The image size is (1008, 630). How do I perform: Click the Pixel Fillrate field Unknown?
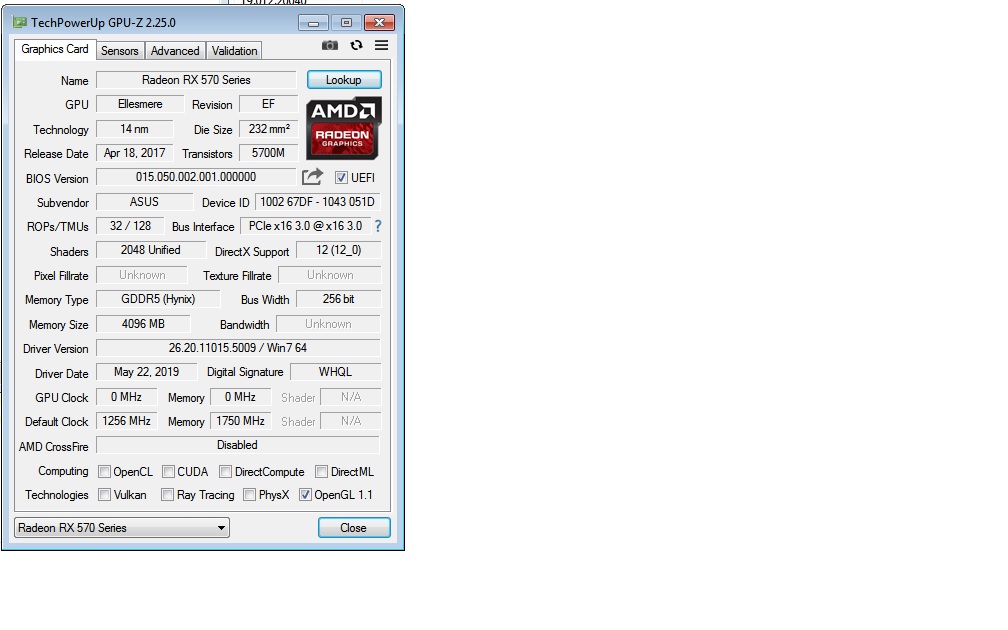tap(142, 275)
